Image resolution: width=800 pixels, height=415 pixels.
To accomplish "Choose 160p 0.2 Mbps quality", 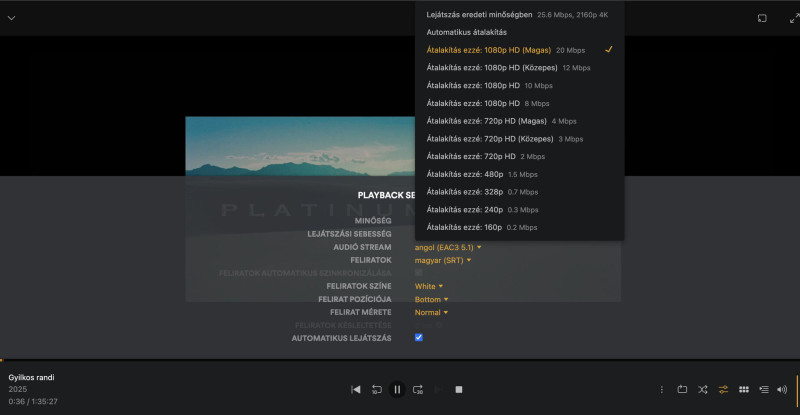I will [519, 227].
